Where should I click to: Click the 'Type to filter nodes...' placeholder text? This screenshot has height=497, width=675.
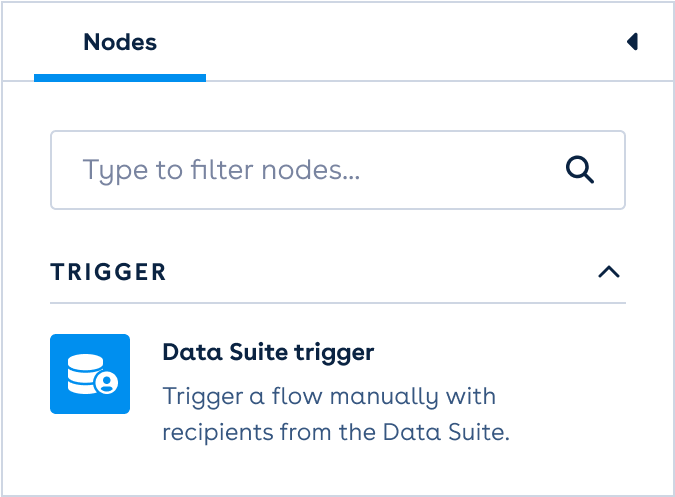pos(221,169)
